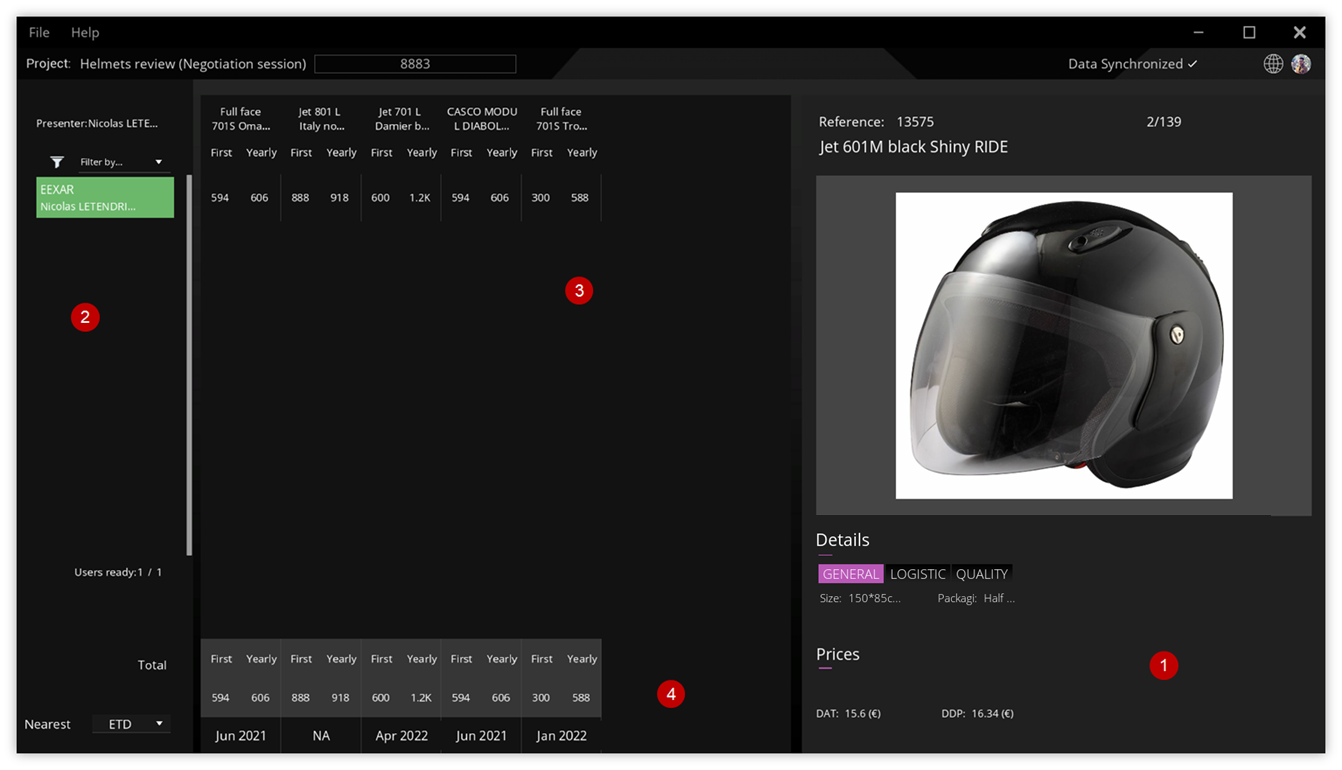Click the Jet 601M black Shiny RIDE title
Image resolution: width=1342 pixels, height=770 pixels.
(x=913, y=147)
